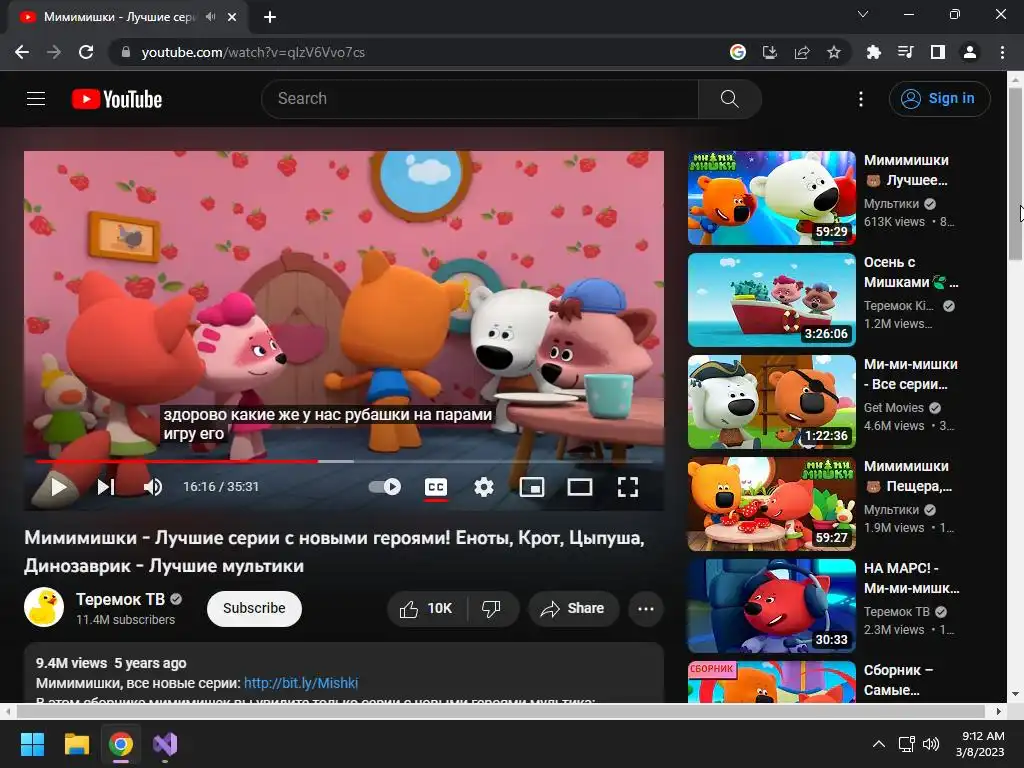Open the bit.ly/Mishki link
Image resolution: width=1024 pixels, height=768 pixels.
pos(301,683)
